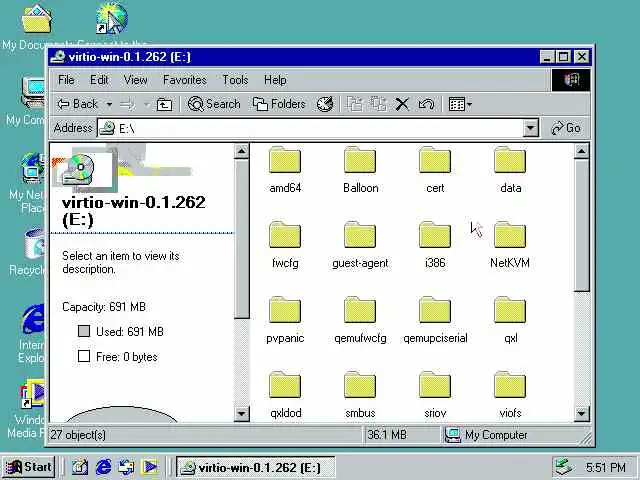Open the fwcfg folder
This screenshot has width=640, height=480.
(285, 244)
